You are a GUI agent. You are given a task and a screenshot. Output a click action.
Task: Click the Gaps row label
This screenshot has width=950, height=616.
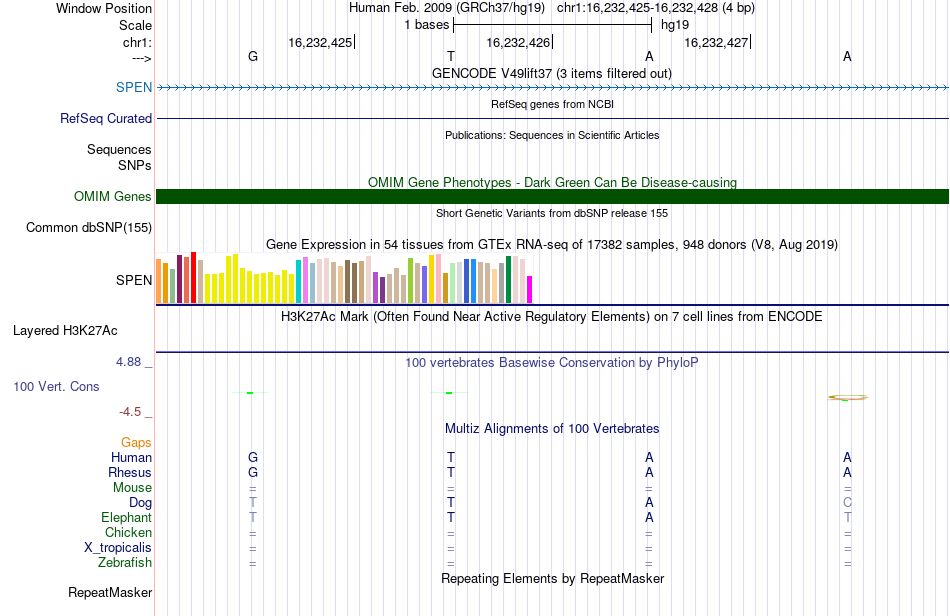(x=136, y=442)
